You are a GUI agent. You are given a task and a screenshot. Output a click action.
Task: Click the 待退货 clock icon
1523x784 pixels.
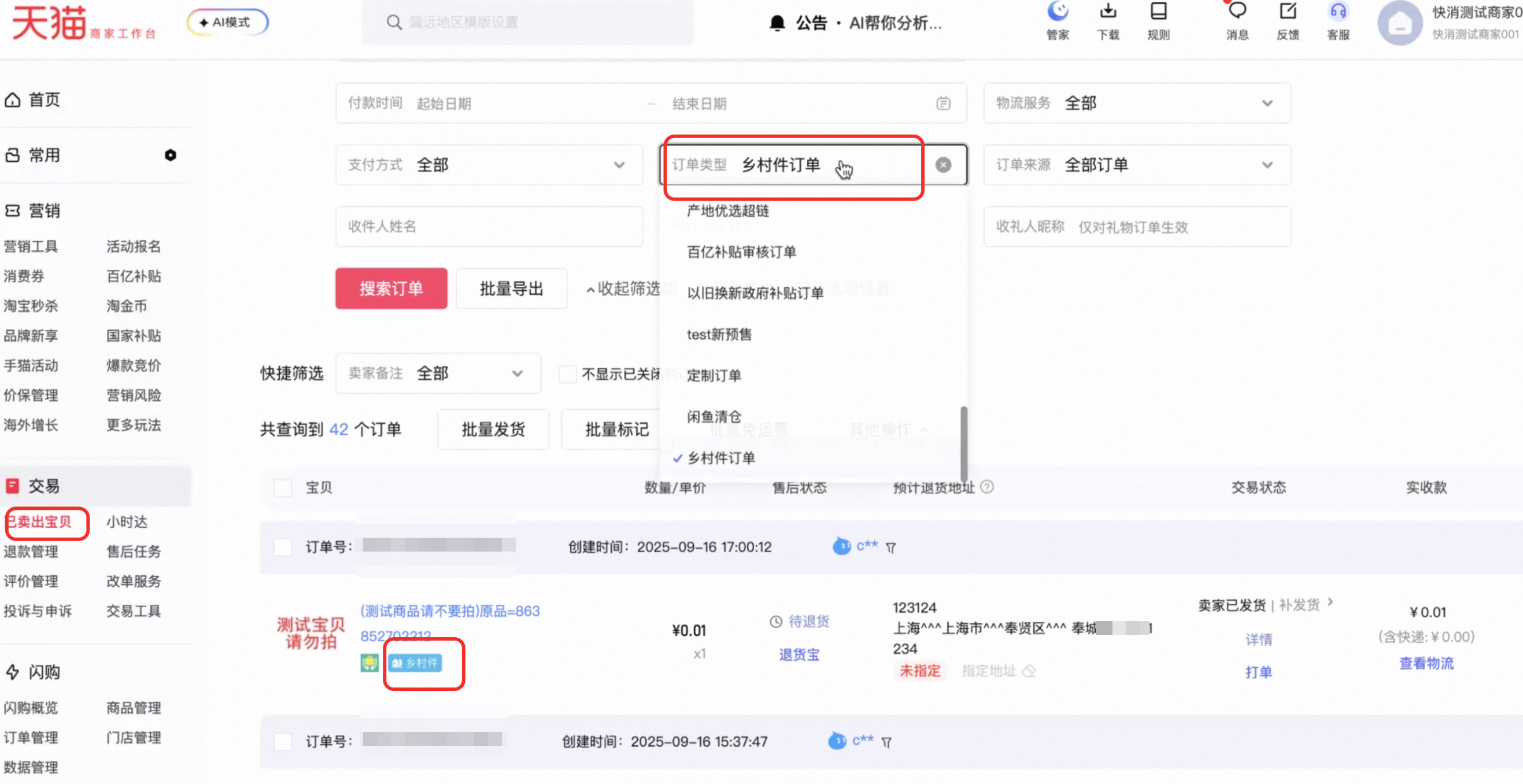pyautogui.click(x=776, y=622)
